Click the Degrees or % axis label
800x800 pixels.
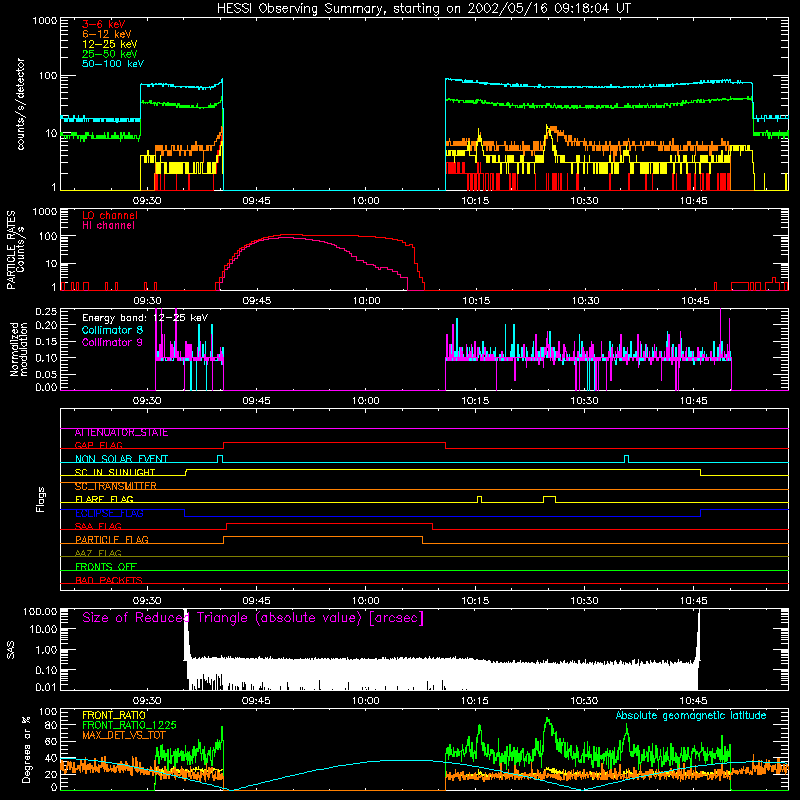point(26,749)
